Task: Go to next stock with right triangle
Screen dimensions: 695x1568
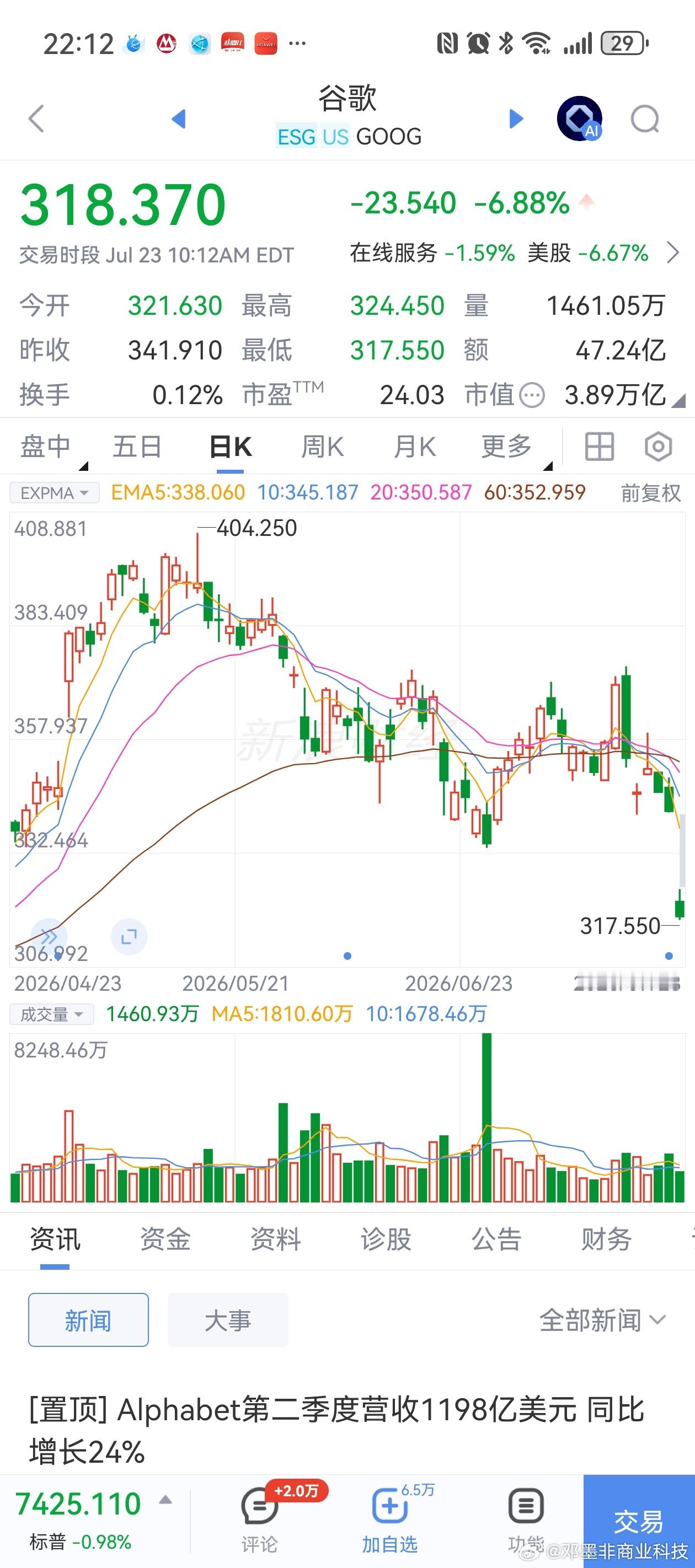Action: [516, 119]
